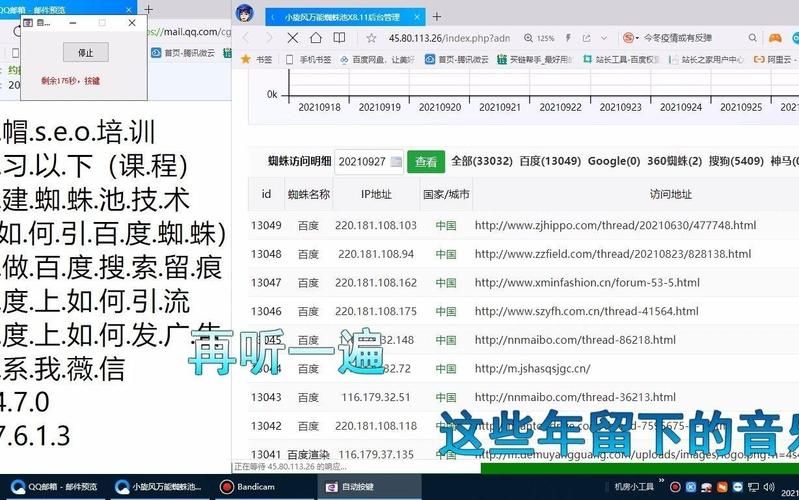Click the green 查看 button
Image resolution: width=799 pixels, height=500 pixels.
coord(425,162)
